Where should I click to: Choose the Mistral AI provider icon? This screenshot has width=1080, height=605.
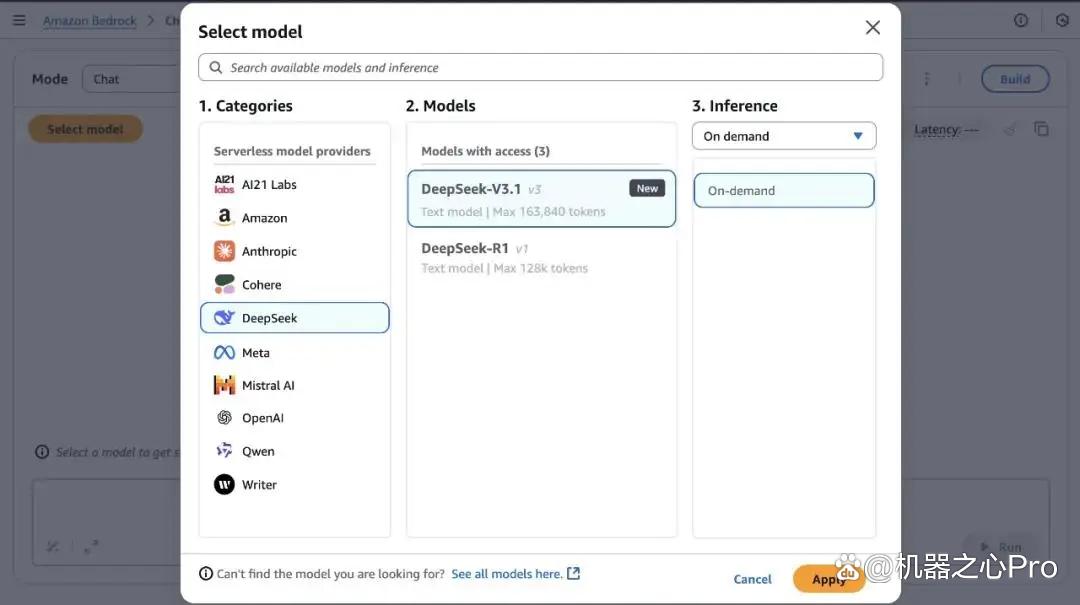click(224, 385)
